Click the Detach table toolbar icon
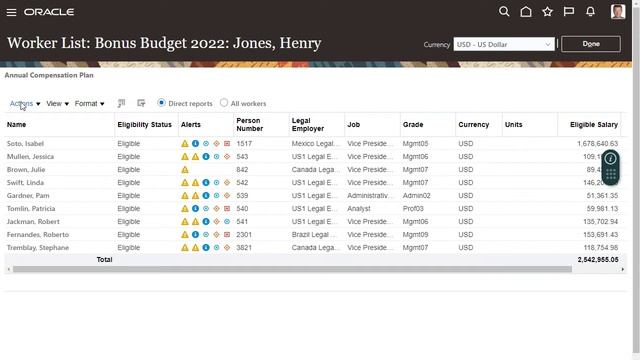This screenshot has width=640, height=360. pyautogui.click(x=141, y=103)
